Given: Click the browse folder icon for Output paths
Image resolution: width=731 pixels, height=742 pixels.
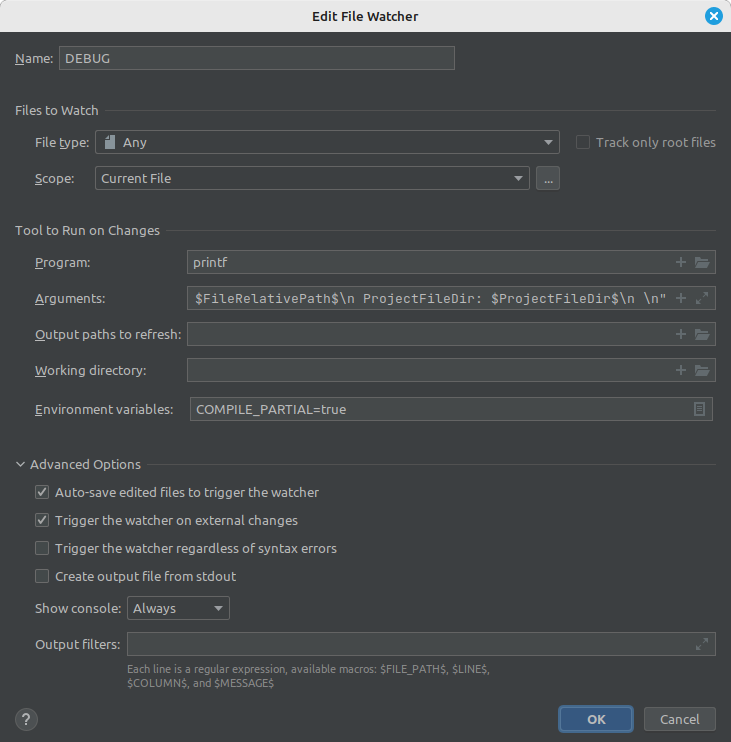Looking at the screenshot, I should [x=702, y=334].
